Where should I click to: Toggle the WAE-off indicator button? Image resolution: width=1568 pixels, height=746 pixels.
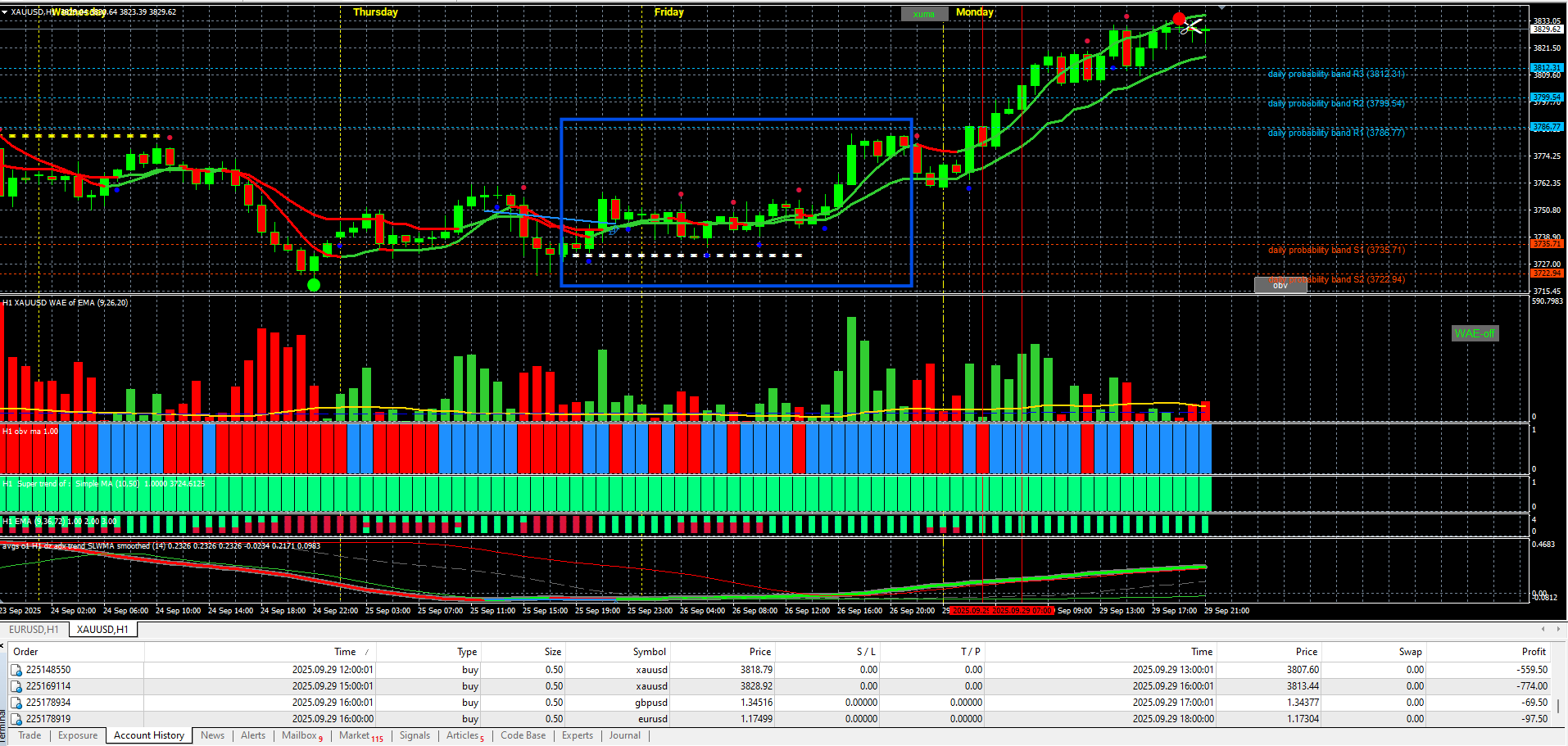(x=1475, y=333)
